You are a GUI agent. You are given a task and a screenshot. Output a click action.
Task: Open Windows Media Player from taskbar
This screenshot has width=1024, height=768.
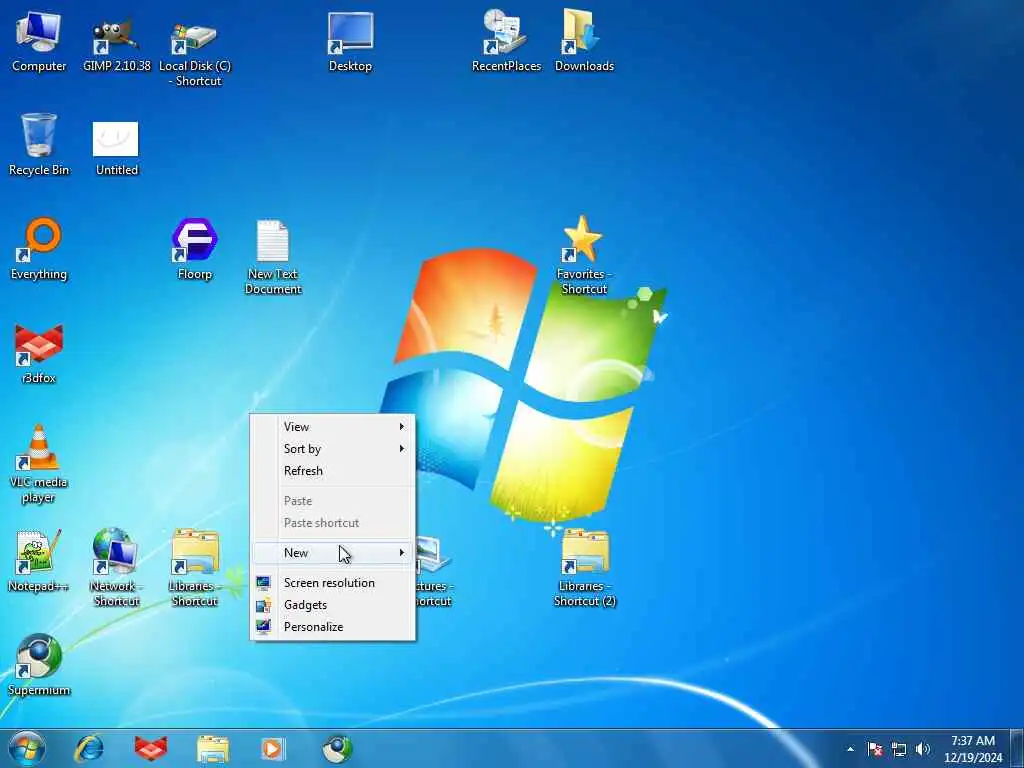pos(273,748)
